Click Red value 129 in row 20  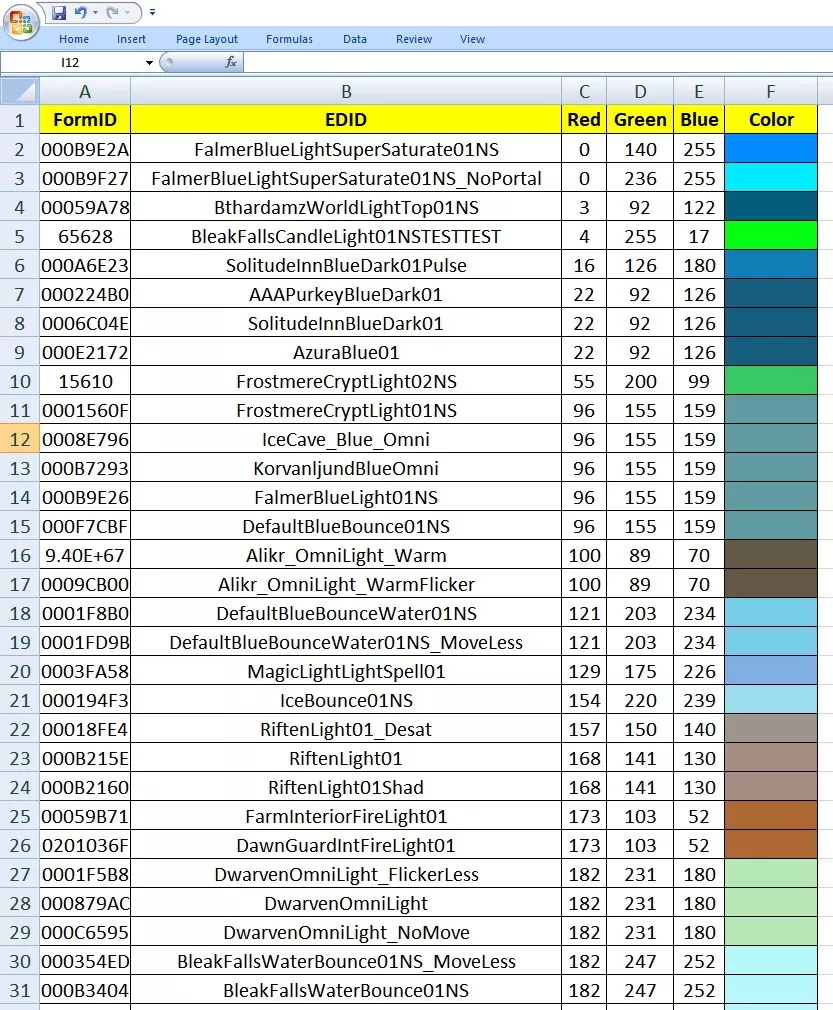(x=584, y=671)
